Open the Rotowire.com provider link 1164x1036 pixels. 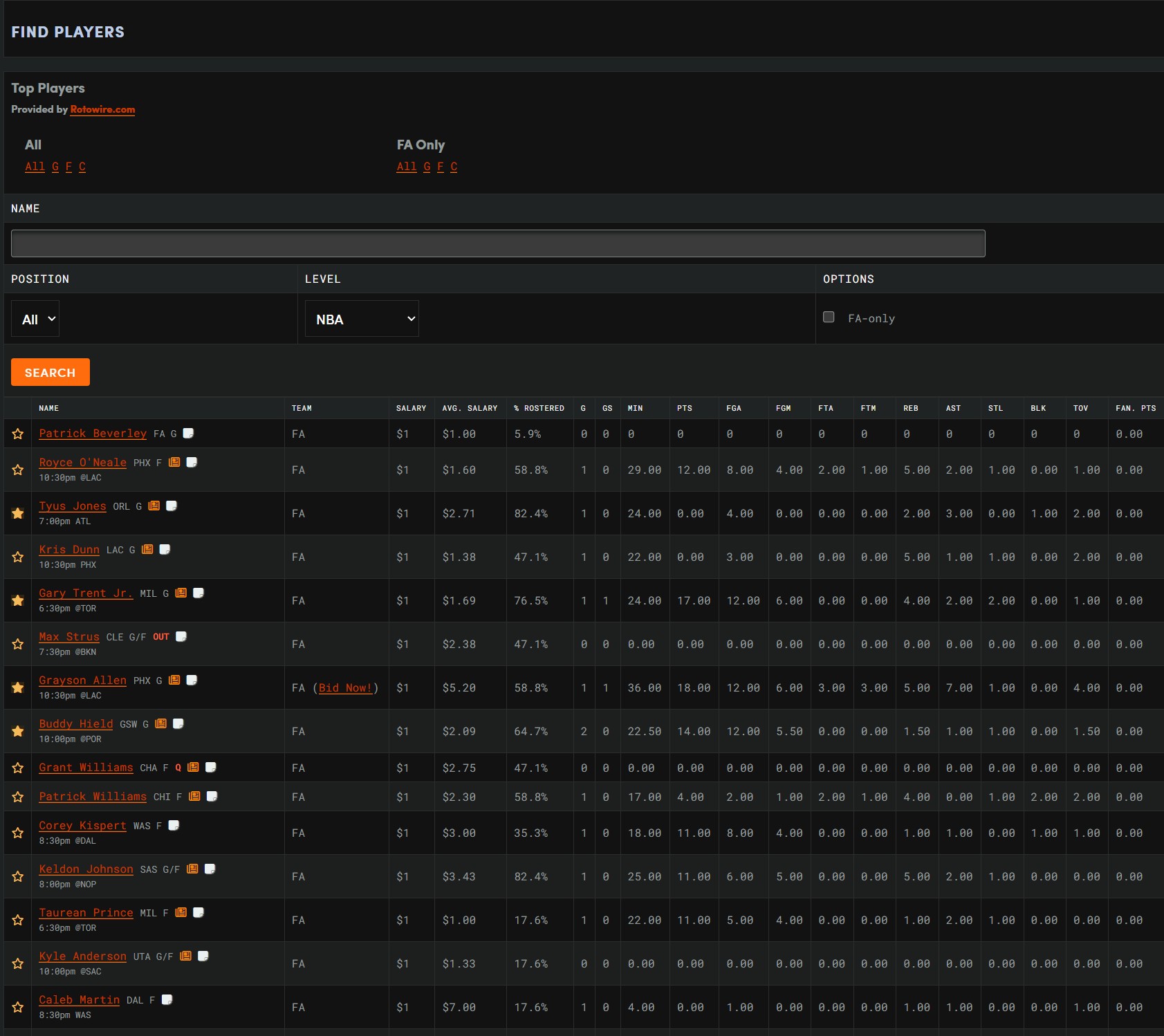102,109
